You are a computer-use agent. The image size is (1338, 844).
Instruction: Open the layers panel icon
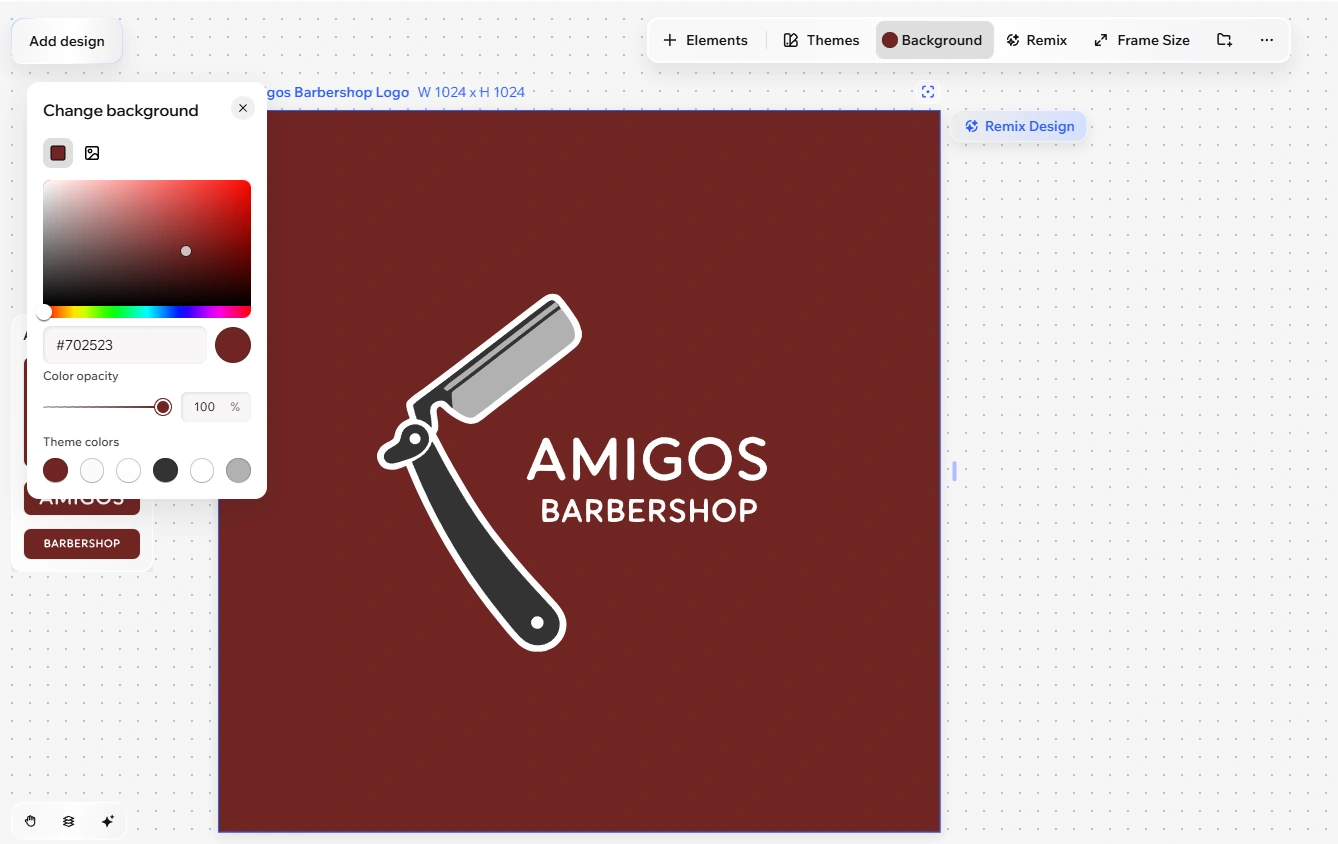(68, 821)
